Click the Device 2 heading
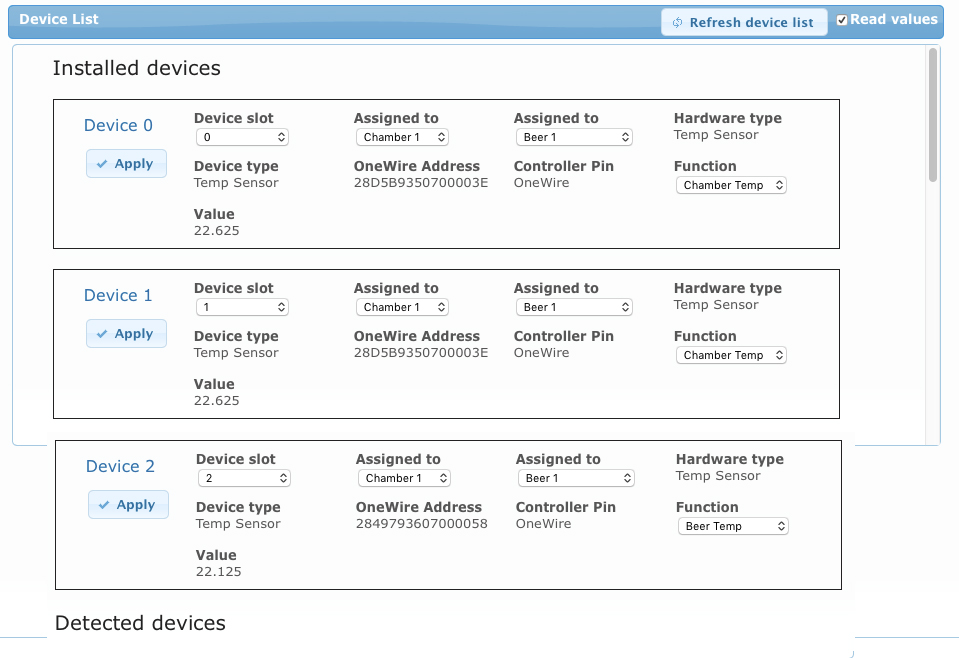This screenshot has height=658, width=959. (x=120, y=466)
